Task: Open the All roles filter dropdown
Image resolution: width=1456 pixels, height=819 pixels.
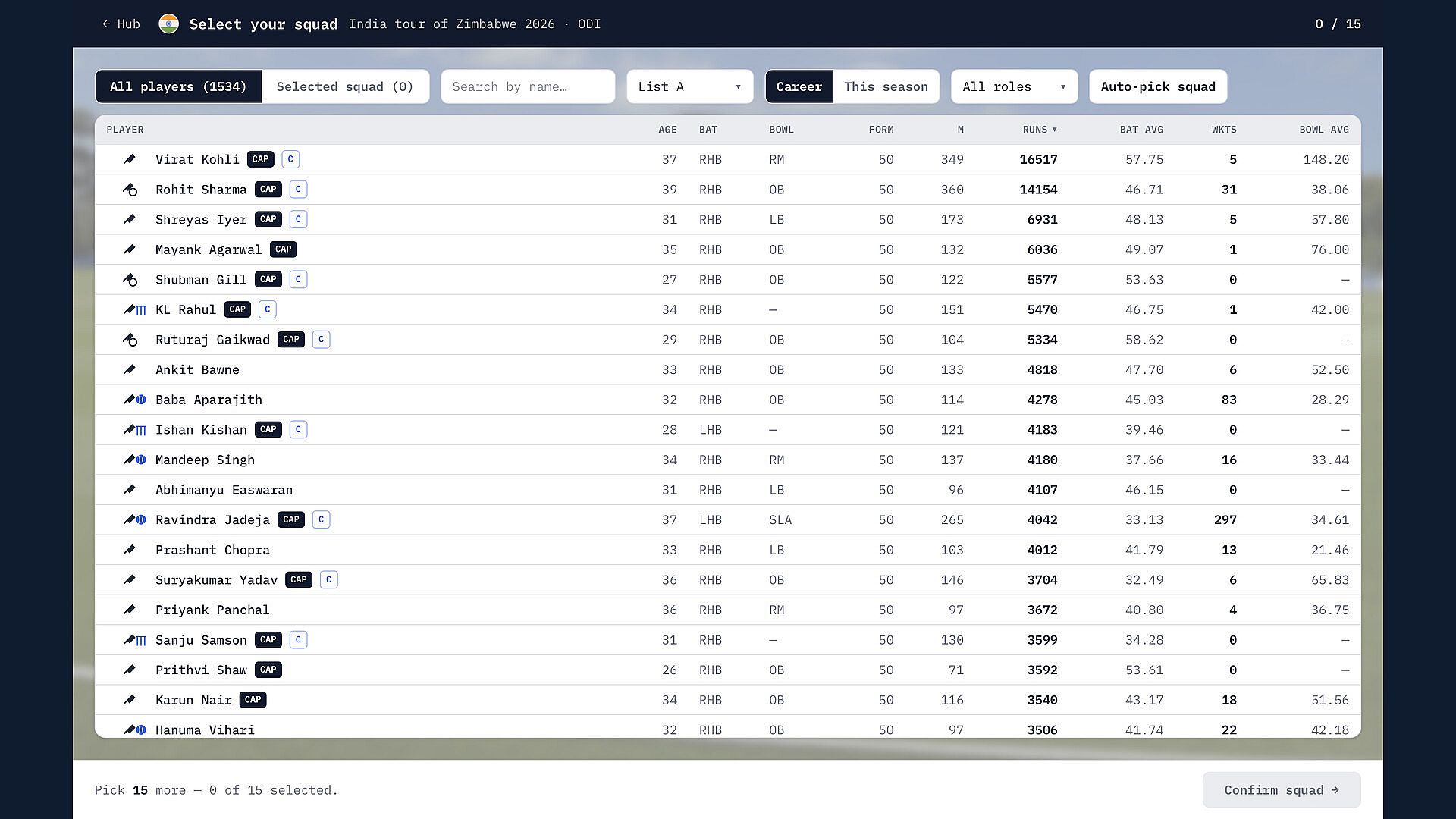Action: 1015,86
